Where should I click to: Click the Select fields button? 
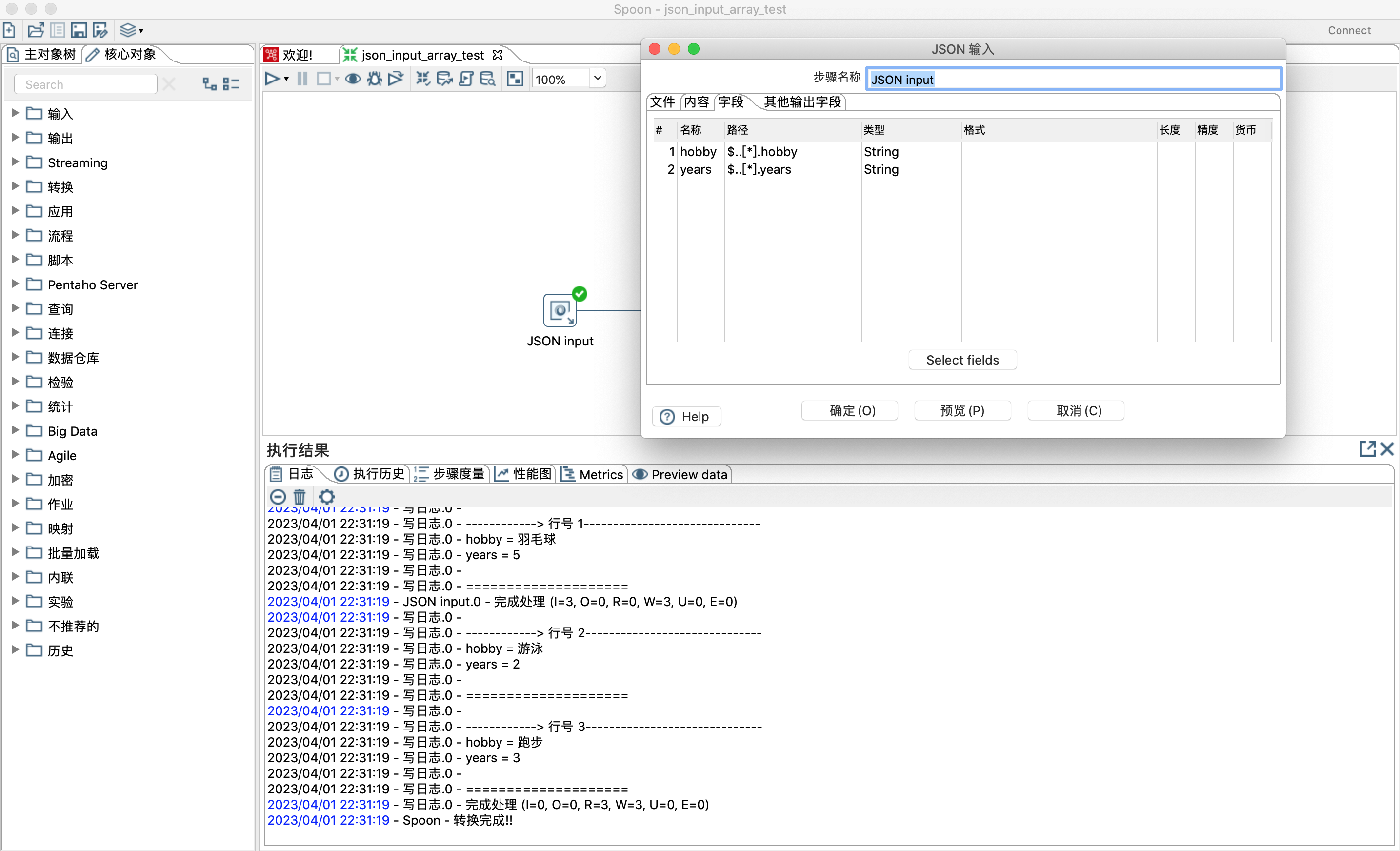pyautogui.click(x=962, y=360)
